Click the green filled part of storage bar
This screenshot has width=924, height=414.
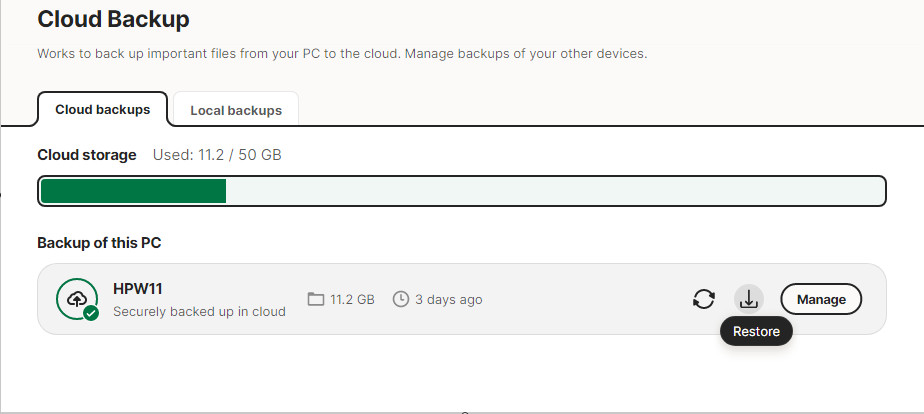(x=133, y=191)
